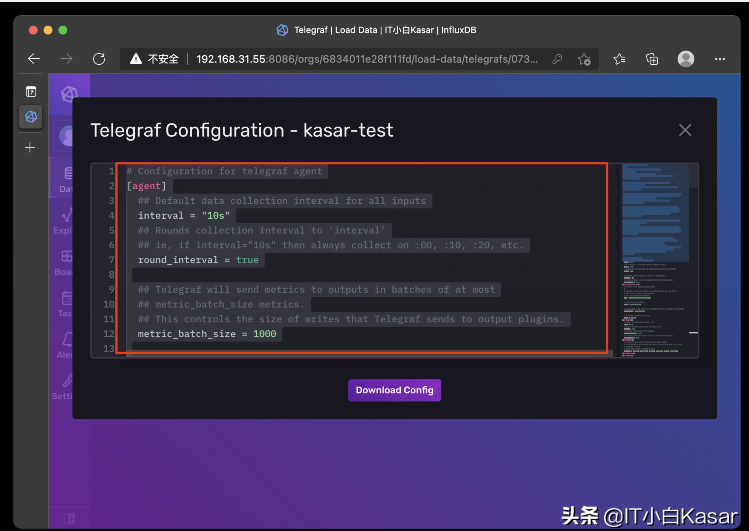
Task: Click the not-secure warning triangle icon
Action: pyautogui.click(x=136, y=59)
